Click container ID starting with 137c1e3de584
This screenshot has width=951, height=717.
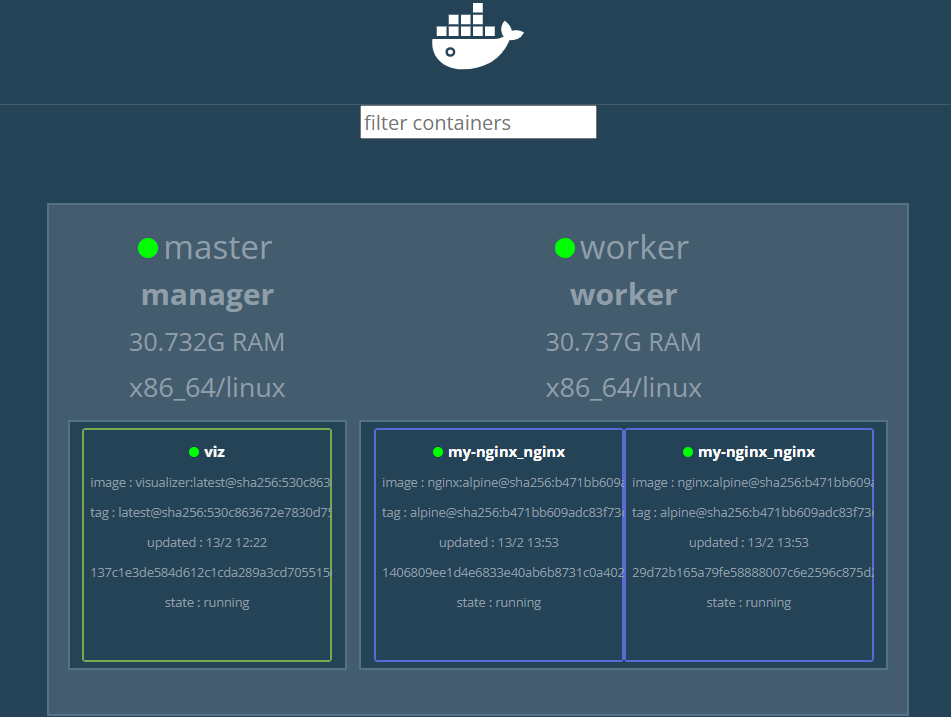[x=209, y=573]
